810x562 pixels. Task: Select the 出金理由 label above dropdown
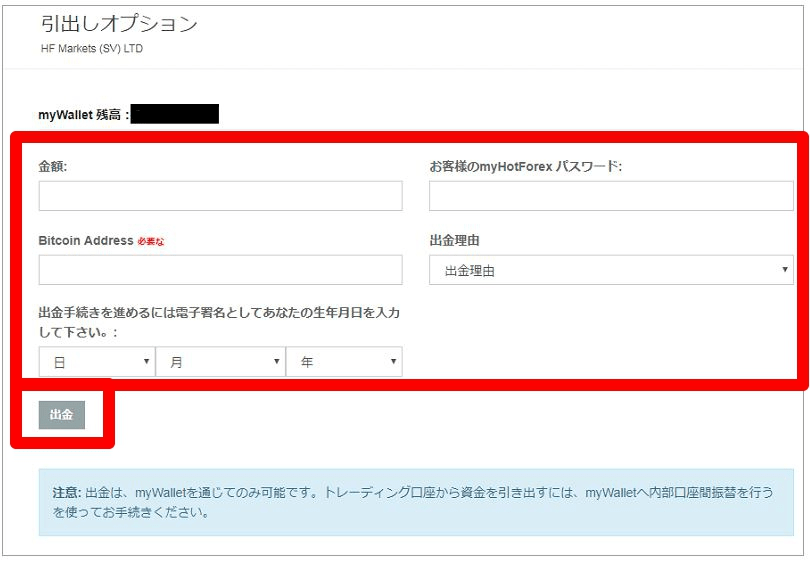(455, 241)
